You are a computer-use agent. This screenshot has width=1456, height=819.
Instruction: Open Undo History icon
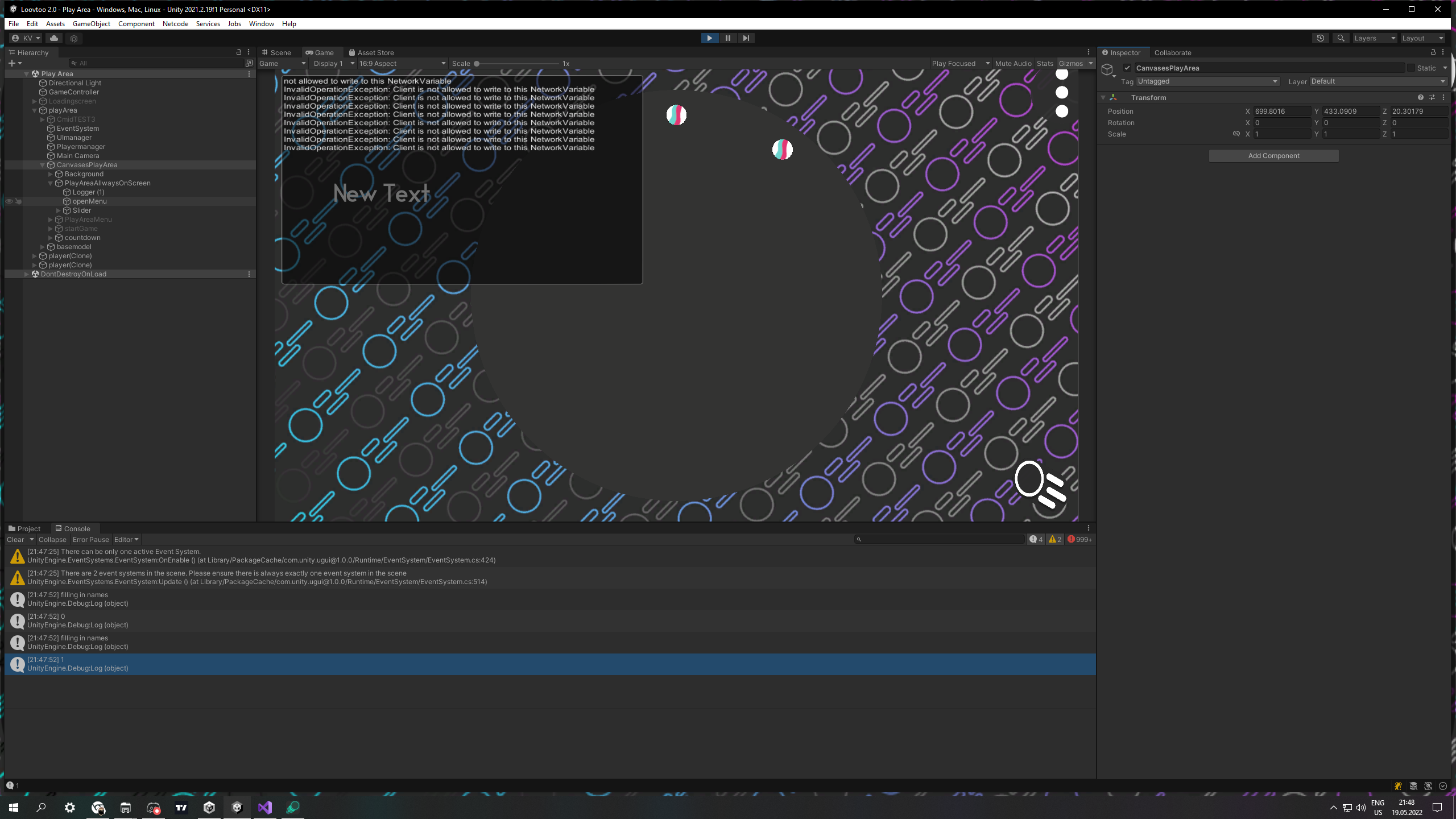pos(1320,38)
